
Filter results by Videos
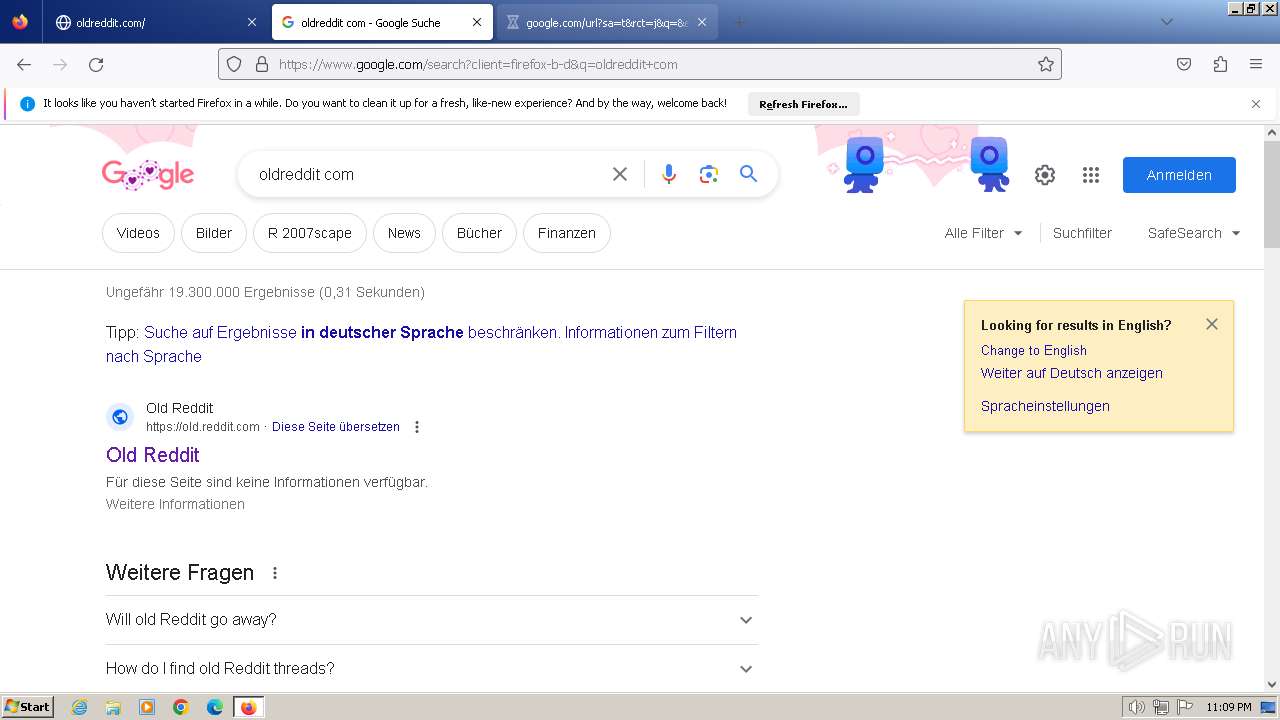click(138, 233)
